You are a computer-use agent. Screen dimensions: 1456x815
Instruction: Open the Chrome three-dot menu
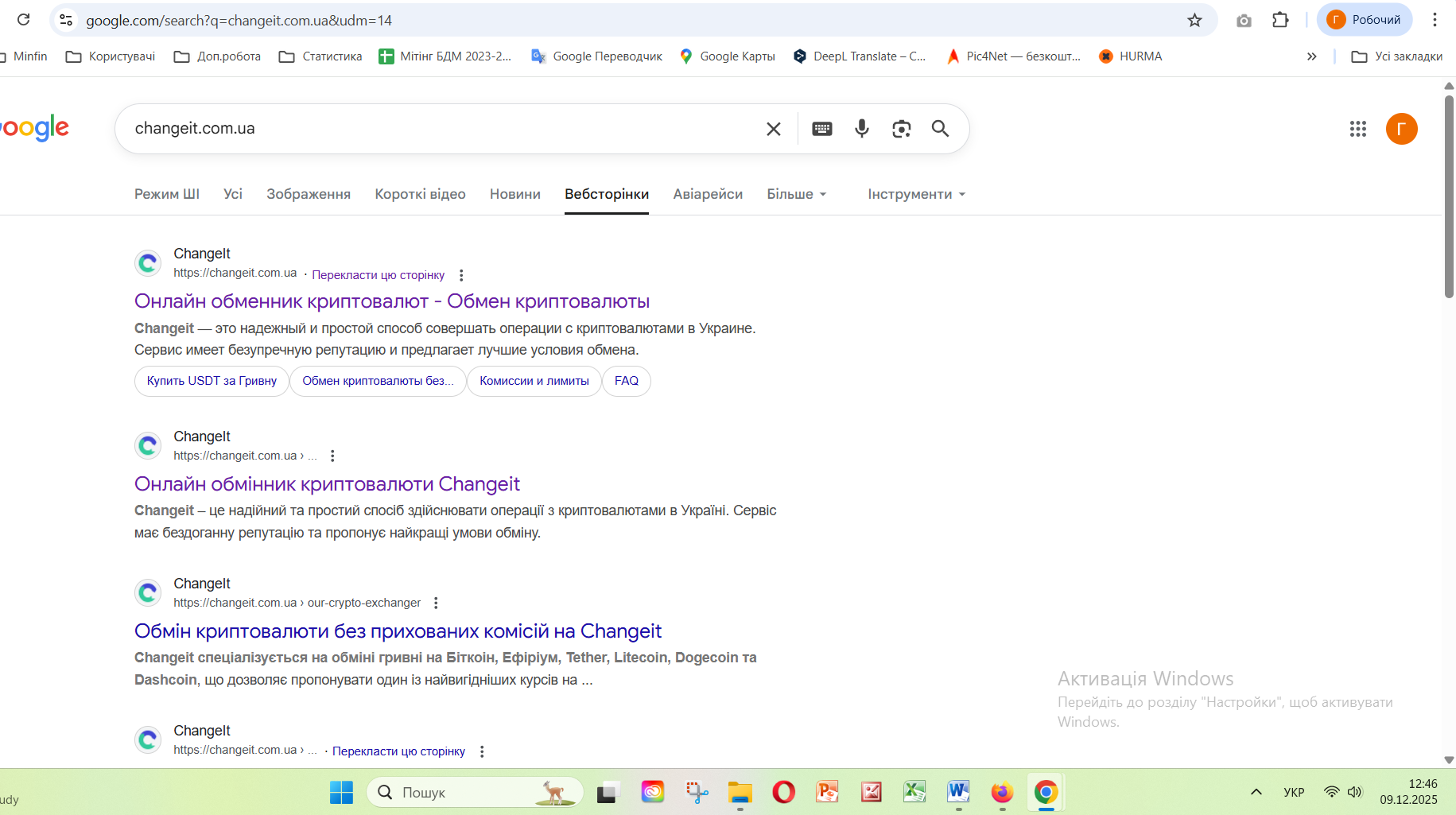tap(1435, 20)
